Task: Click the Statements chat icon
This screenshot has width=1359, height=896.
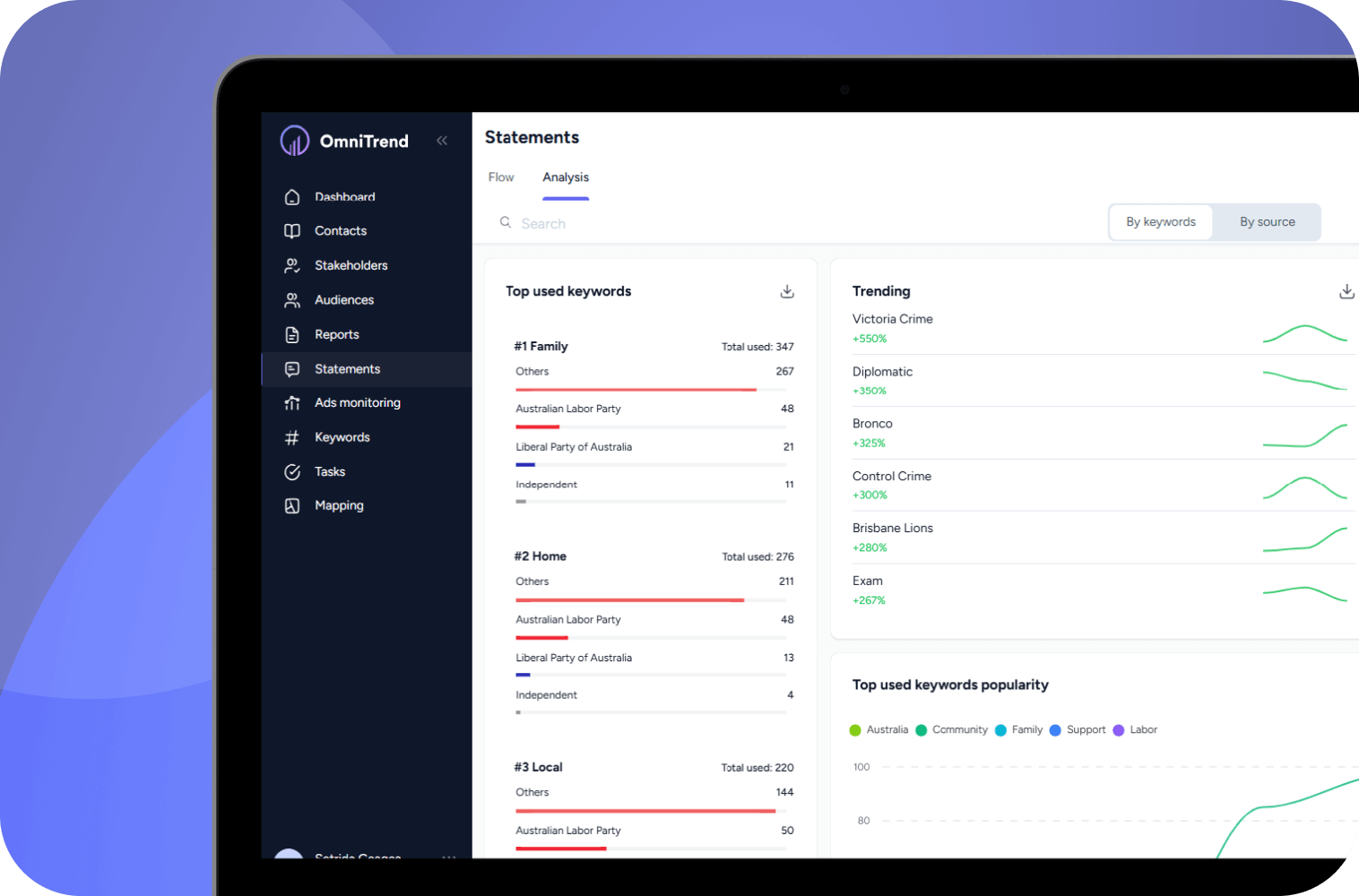Action: tap(292, 369)
